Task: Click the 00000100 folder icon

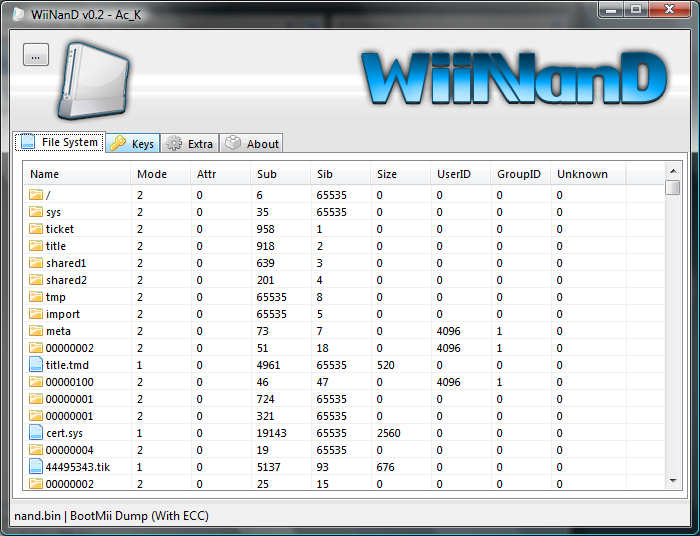Action: (x=36, y=382)
